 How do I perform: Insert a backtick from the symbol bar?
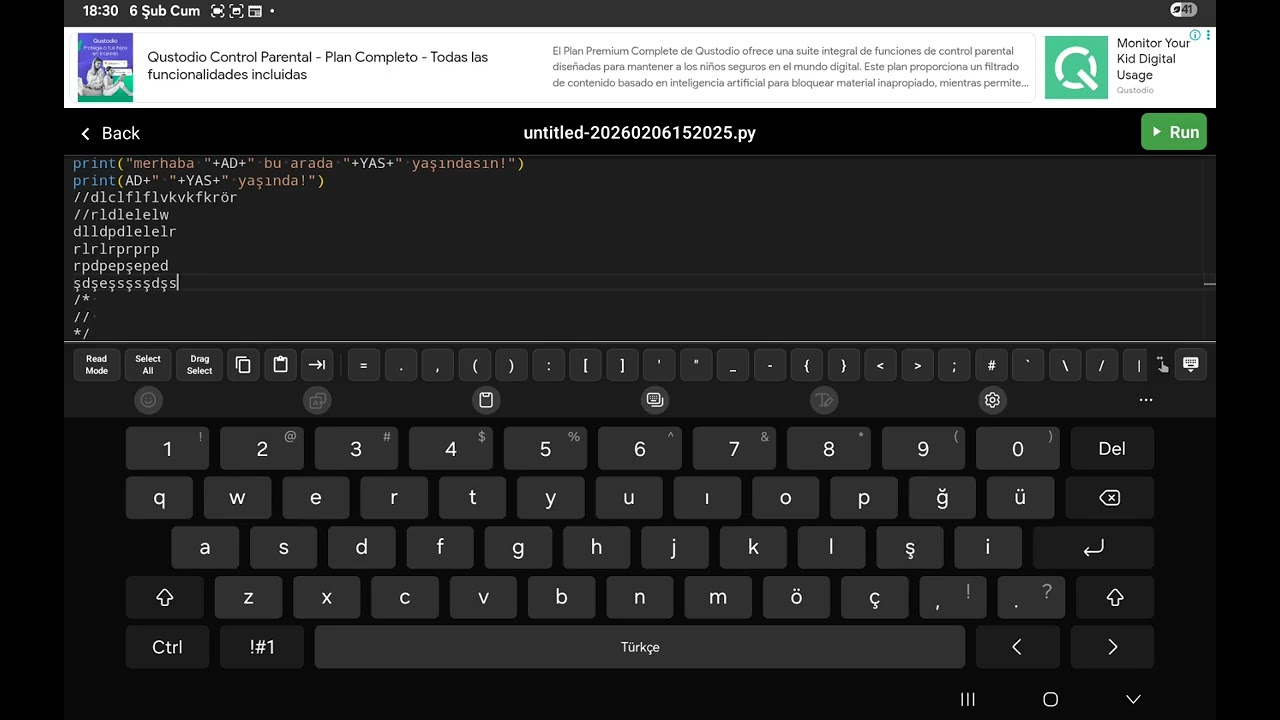coord(1028,366)
